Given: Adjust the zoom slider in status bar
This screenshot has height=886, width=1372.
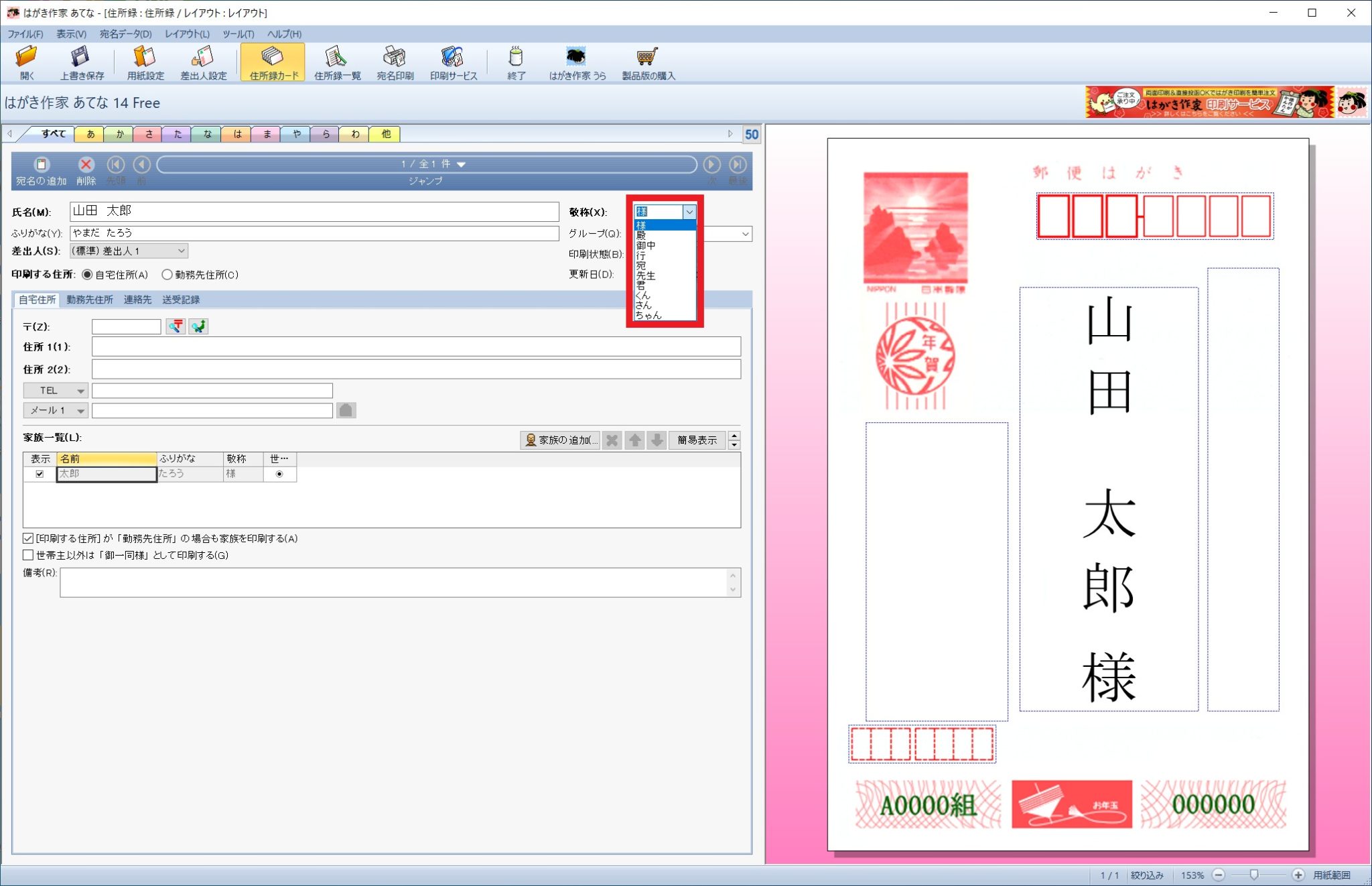Looking at the screenshot, I should point(1254,875).
